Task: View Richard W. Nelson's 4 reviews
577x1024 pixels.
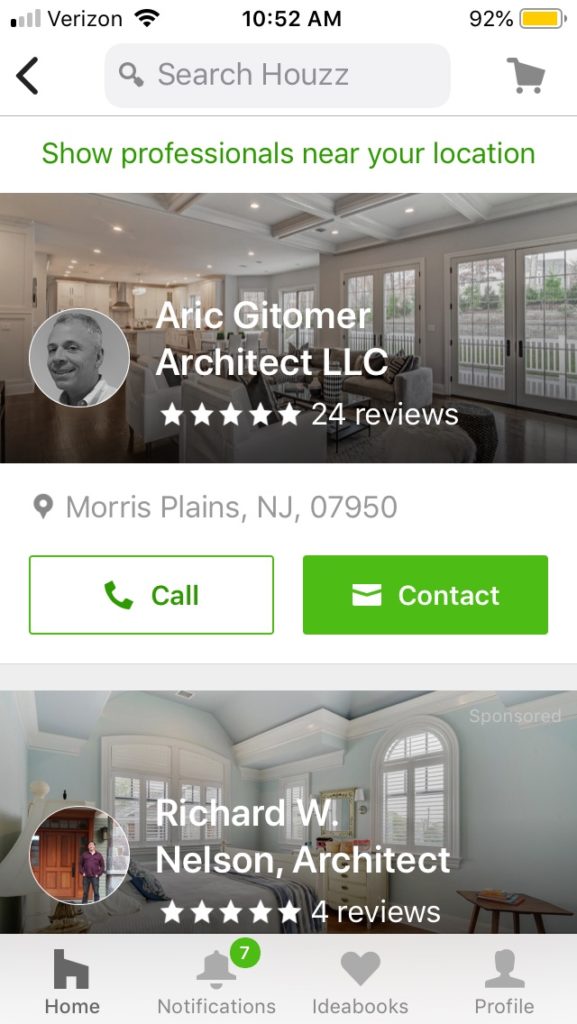Action: click(x=300, y=912)
